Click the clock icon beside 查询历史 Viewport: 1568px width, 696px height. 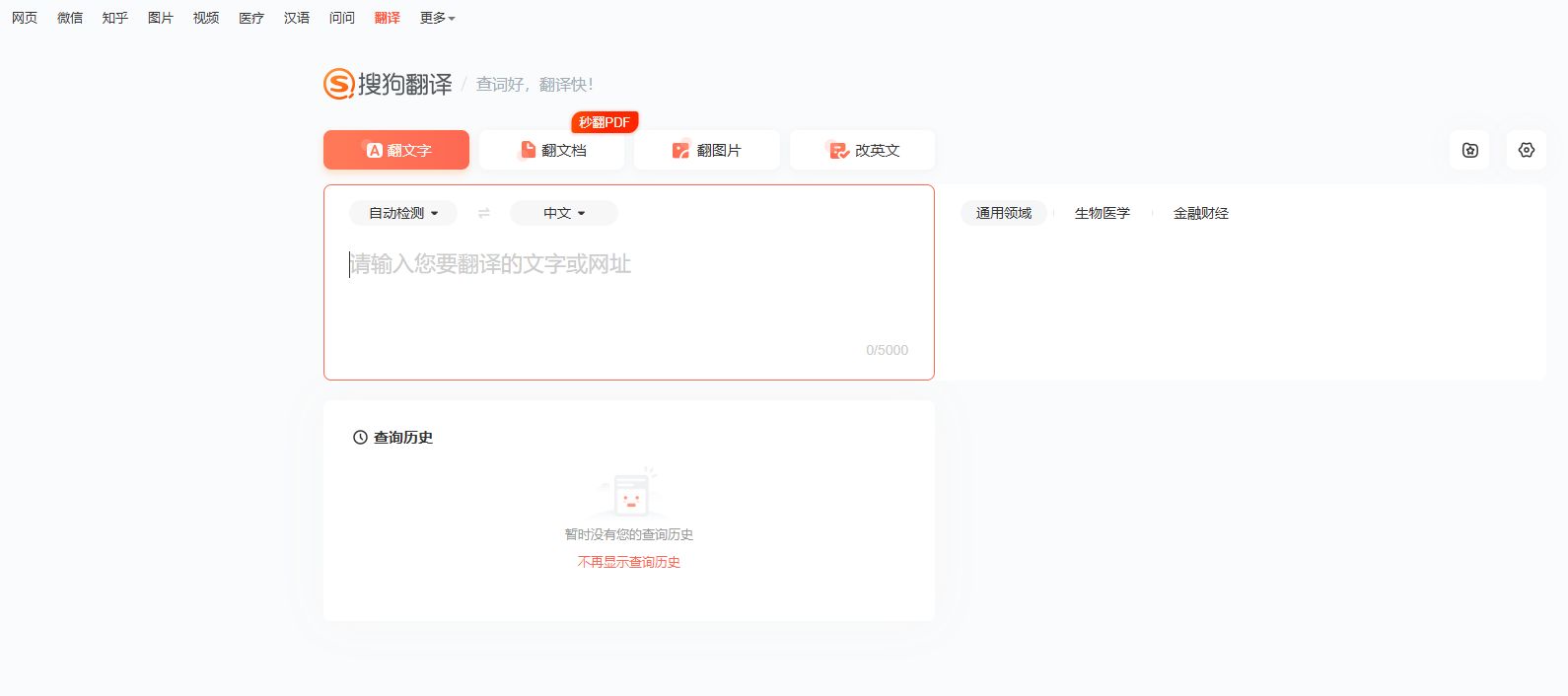360,437
